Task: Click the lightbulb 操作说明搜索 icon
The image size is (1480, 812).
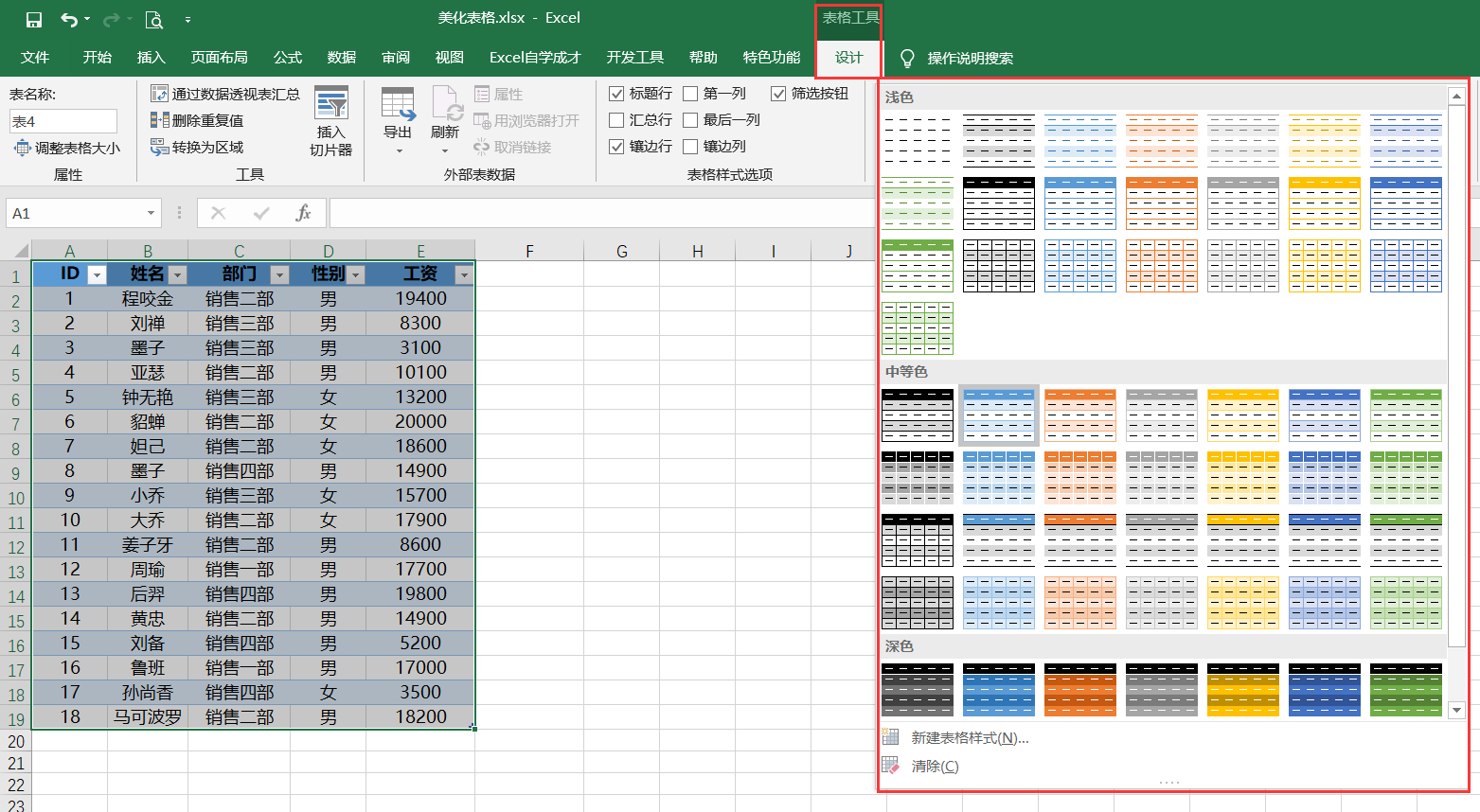Action: coord(907,58)
